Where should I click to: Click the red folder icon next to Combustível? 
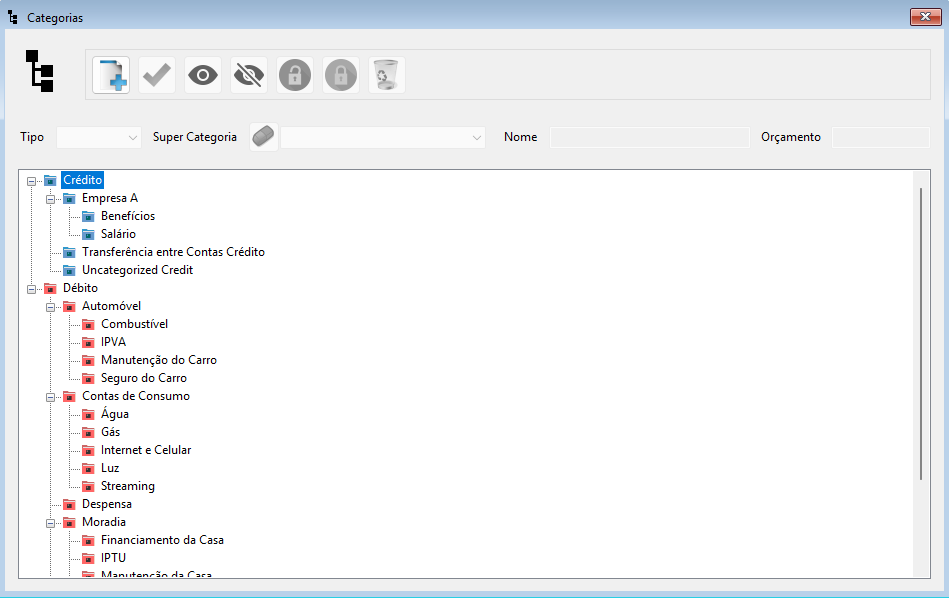(88, 324)
